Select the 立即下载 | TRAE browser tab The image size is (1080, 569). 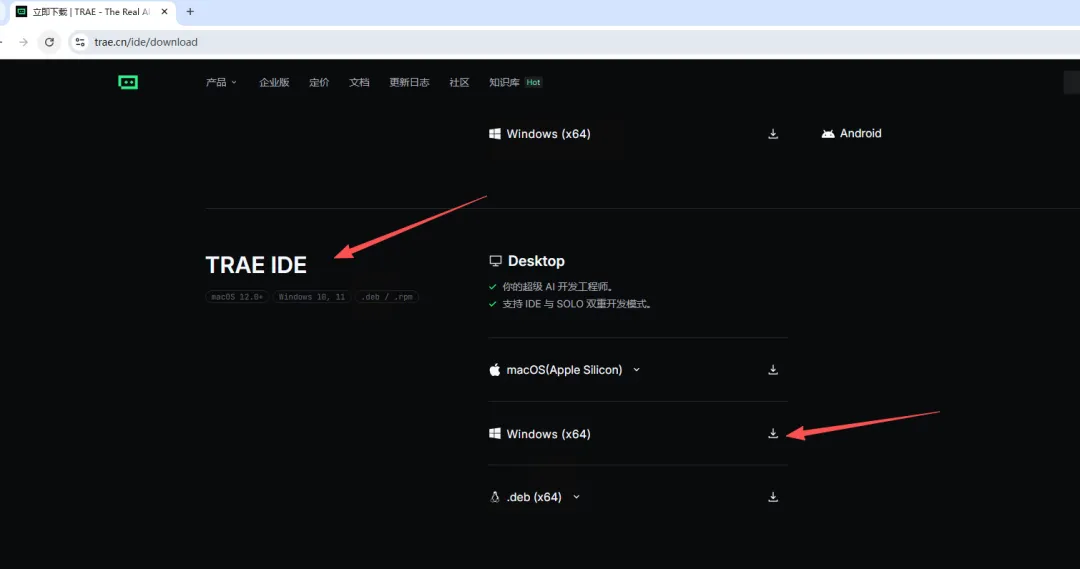92,12
